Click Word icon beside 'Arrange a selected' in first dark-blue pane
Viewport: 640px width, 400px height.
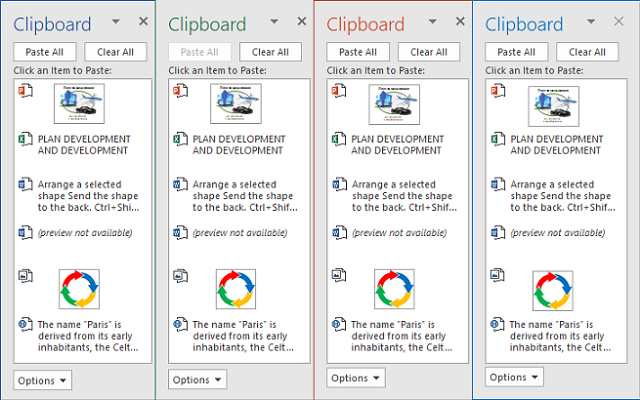click(x=25, y=184)
